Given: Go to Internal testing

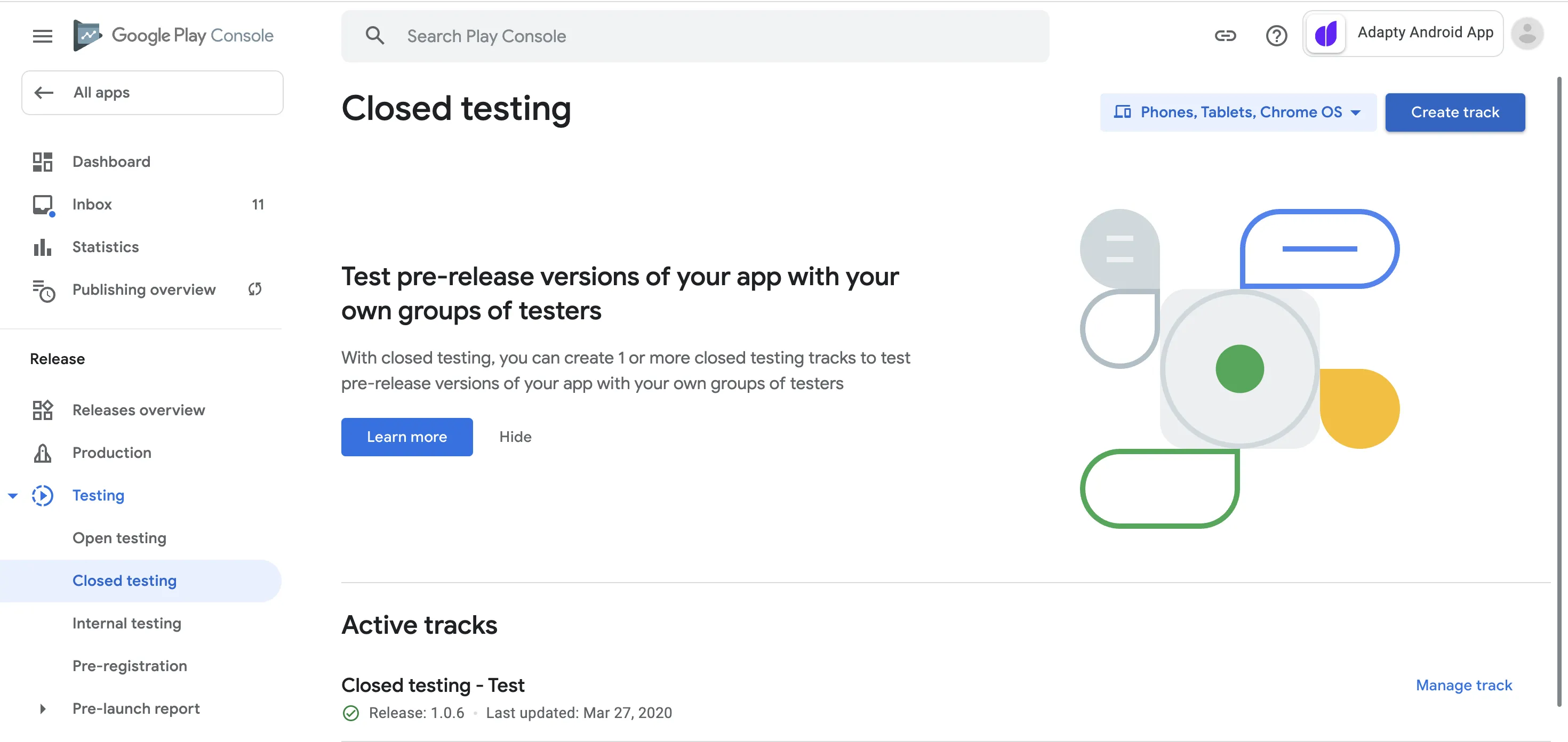Looking at the screenshot, I should (x=126, y=624).
